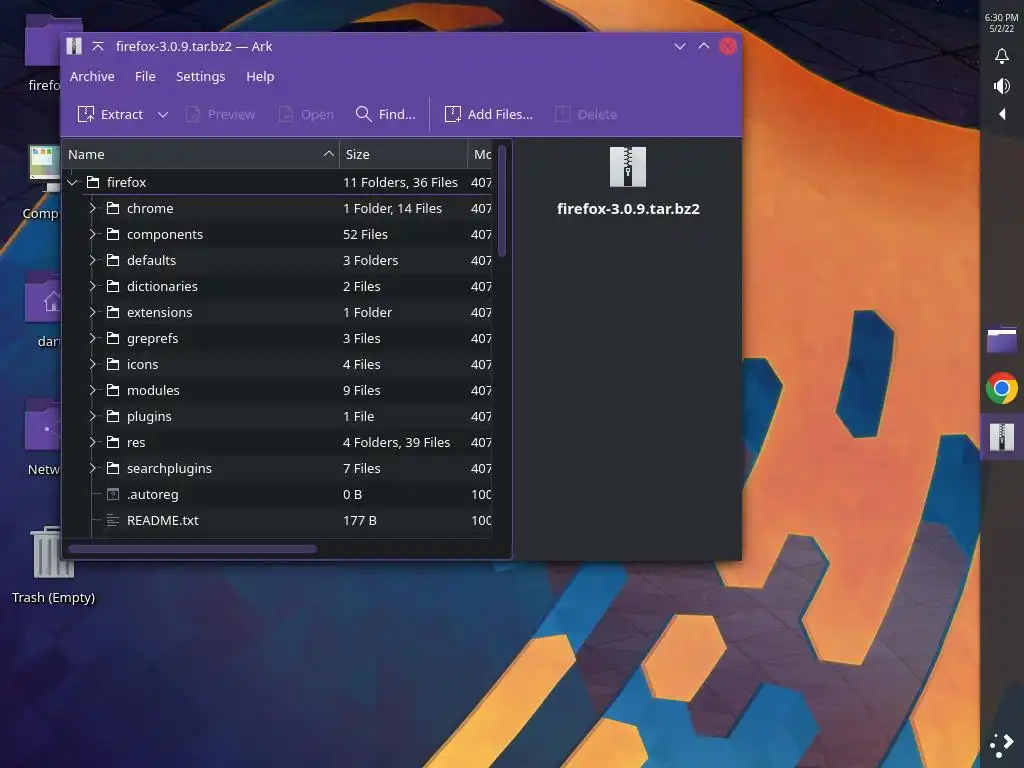1024x768 pixels.
Task: Expand the modules folder
Action: 93,390
